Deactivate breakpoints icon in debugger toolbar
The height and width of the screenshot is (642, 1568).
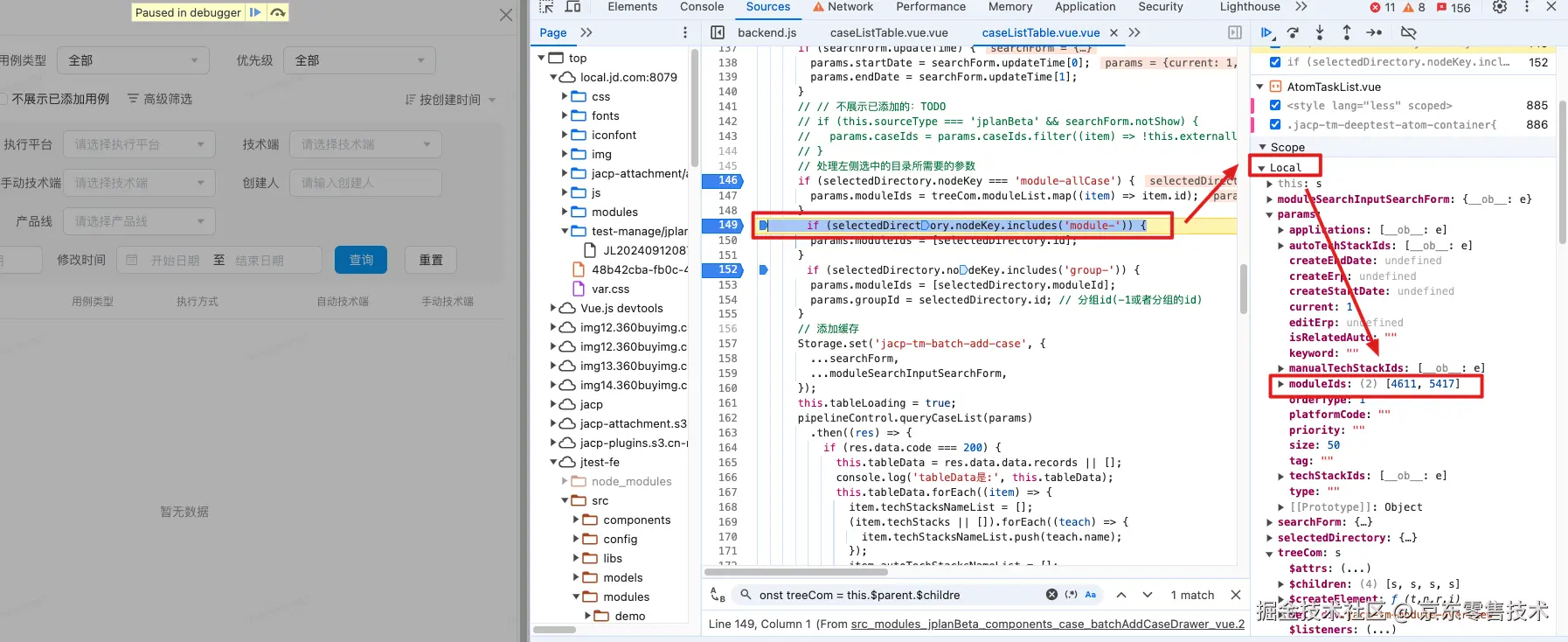[1408, 32]
